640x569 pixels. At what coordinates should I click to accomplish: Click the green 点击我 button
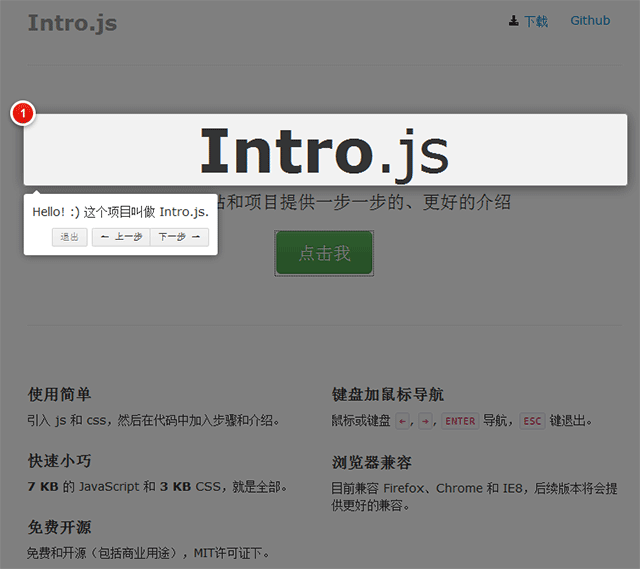[x=324, y=253]
